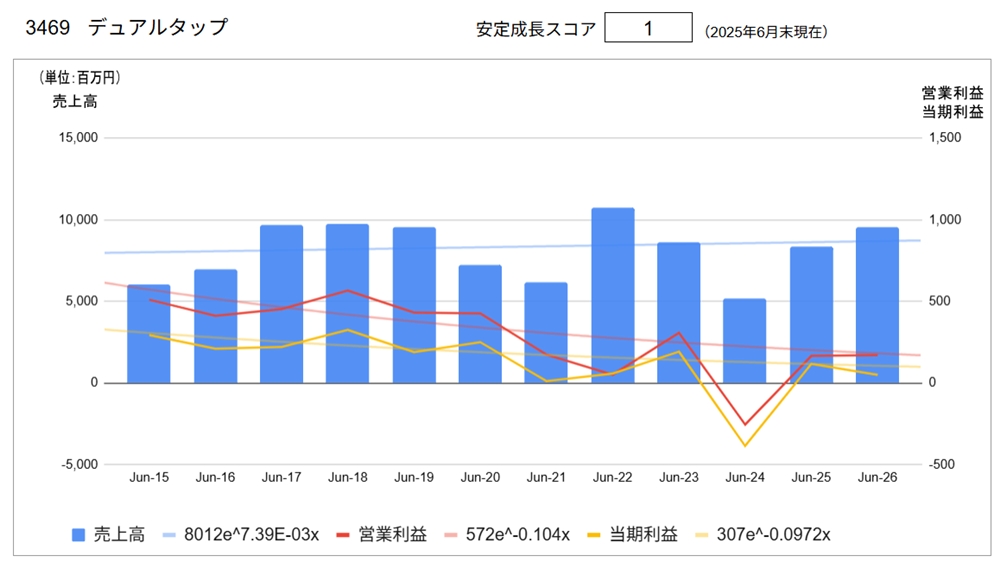Image resolution: width=1000 pixels, height=568 pixels.
Task: Click the 当期利益 lowest point at Jun-24
Action: point(745,446)
